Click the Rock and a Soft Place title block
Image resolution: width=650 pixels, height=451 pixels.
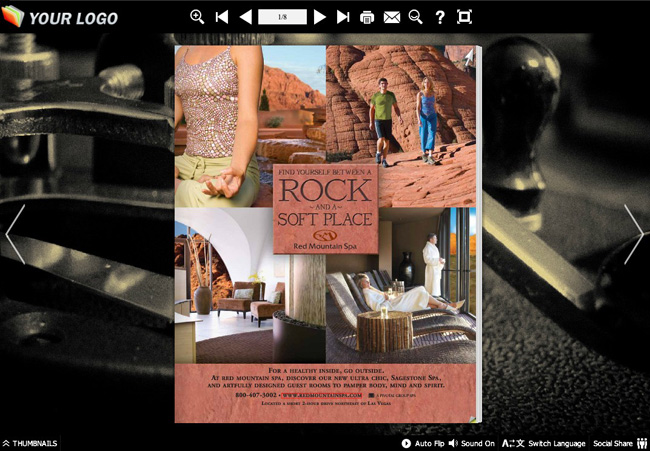[x=326, y=209]
